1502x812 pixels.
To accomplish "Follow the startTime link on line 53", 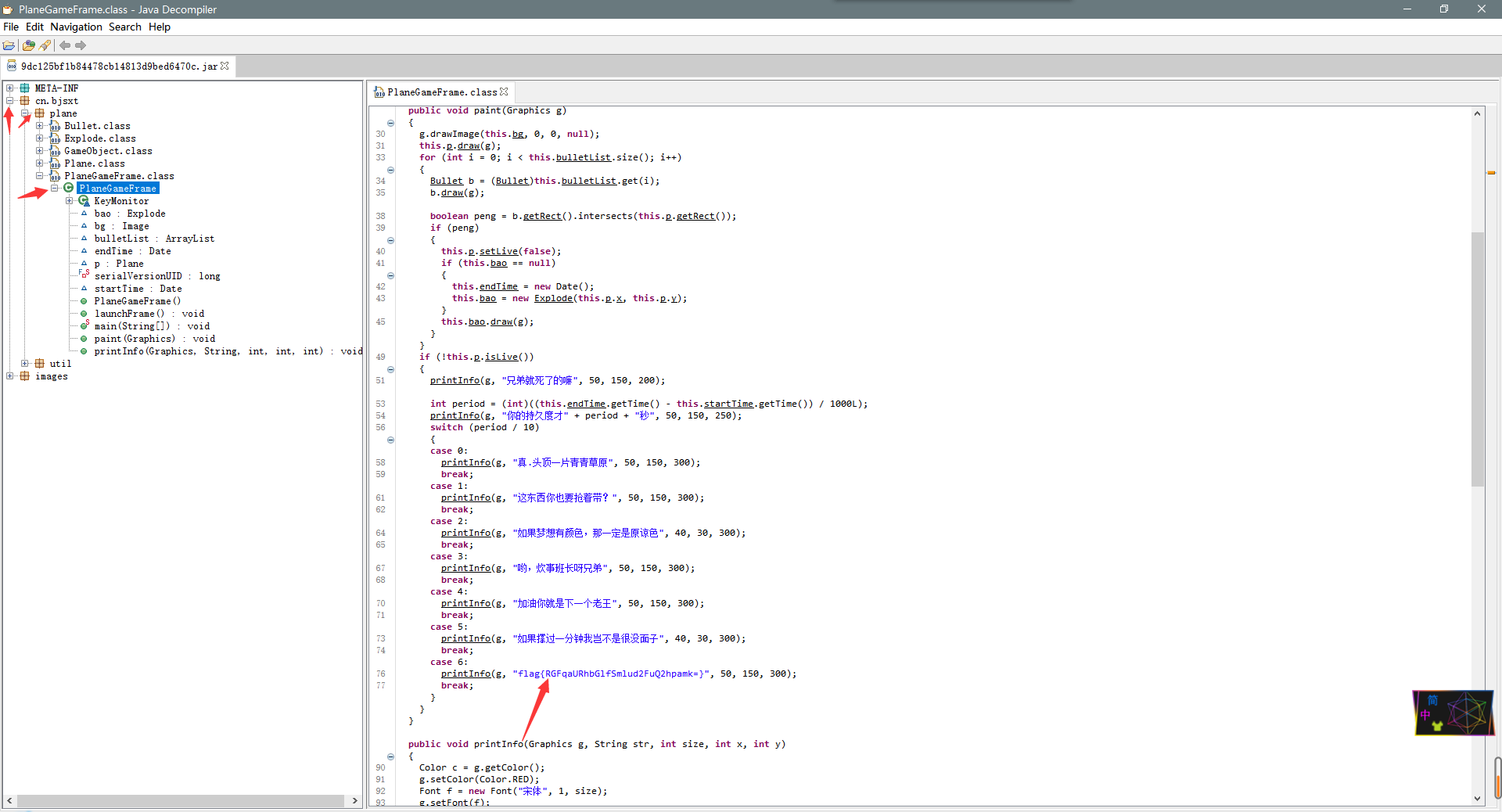I will pos(728,404).
